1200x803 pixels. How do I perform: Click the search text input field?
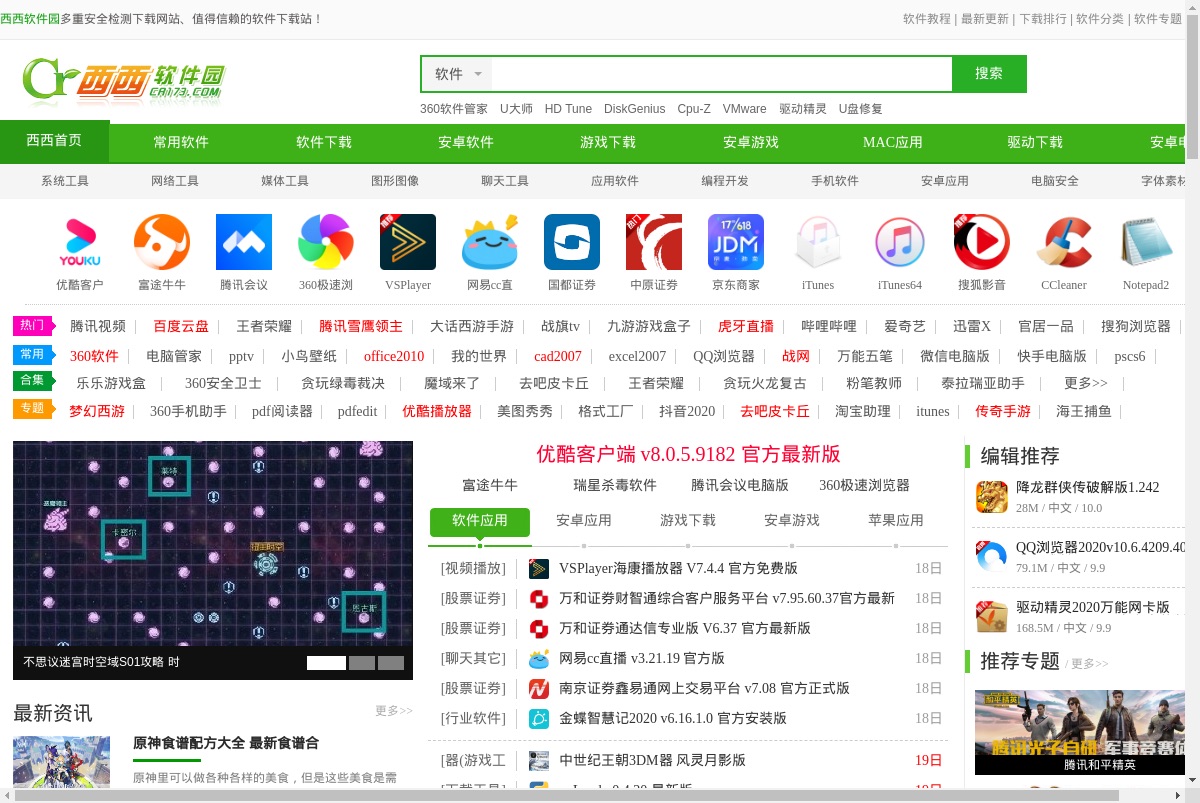point(720,74)
